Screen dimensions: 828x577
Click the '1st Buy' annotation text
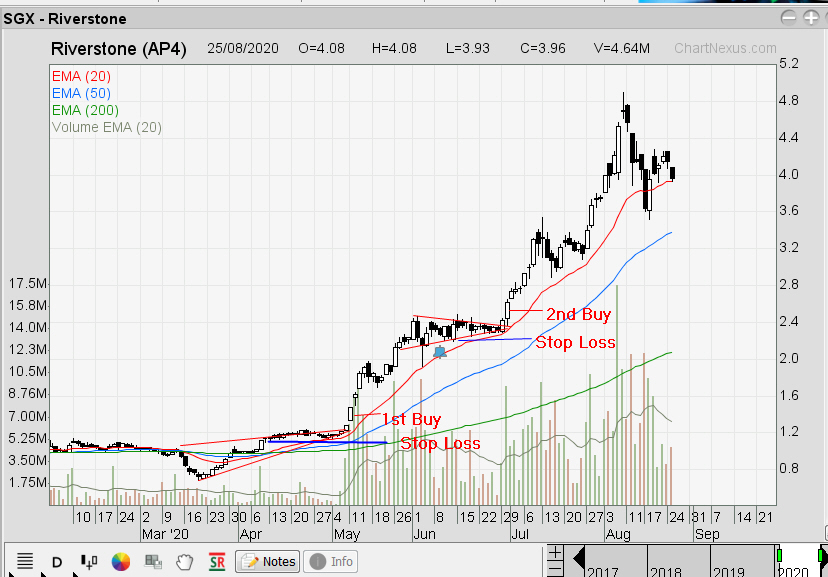click(x=411, y=419)
